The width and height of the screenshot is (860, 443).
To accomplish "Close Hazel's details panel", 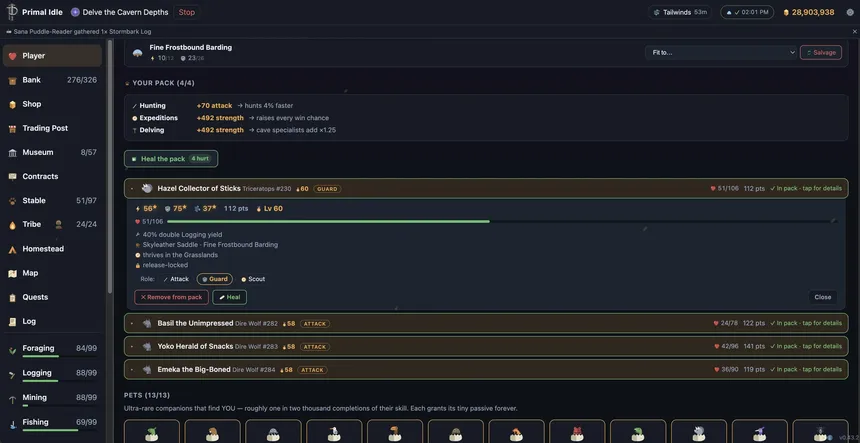I will [x=823, y=297].
